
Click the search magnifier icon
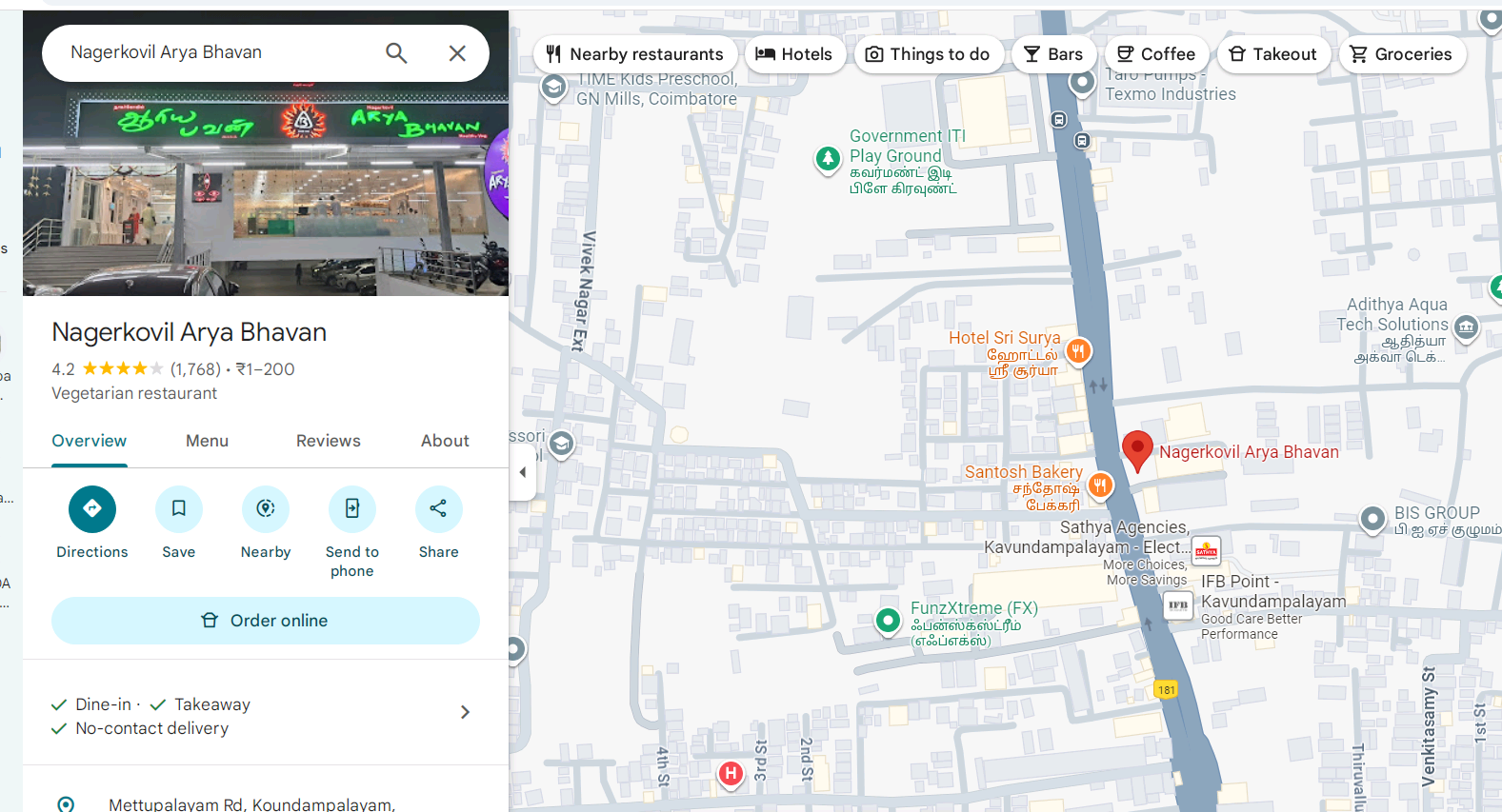(x=396, y=53)
